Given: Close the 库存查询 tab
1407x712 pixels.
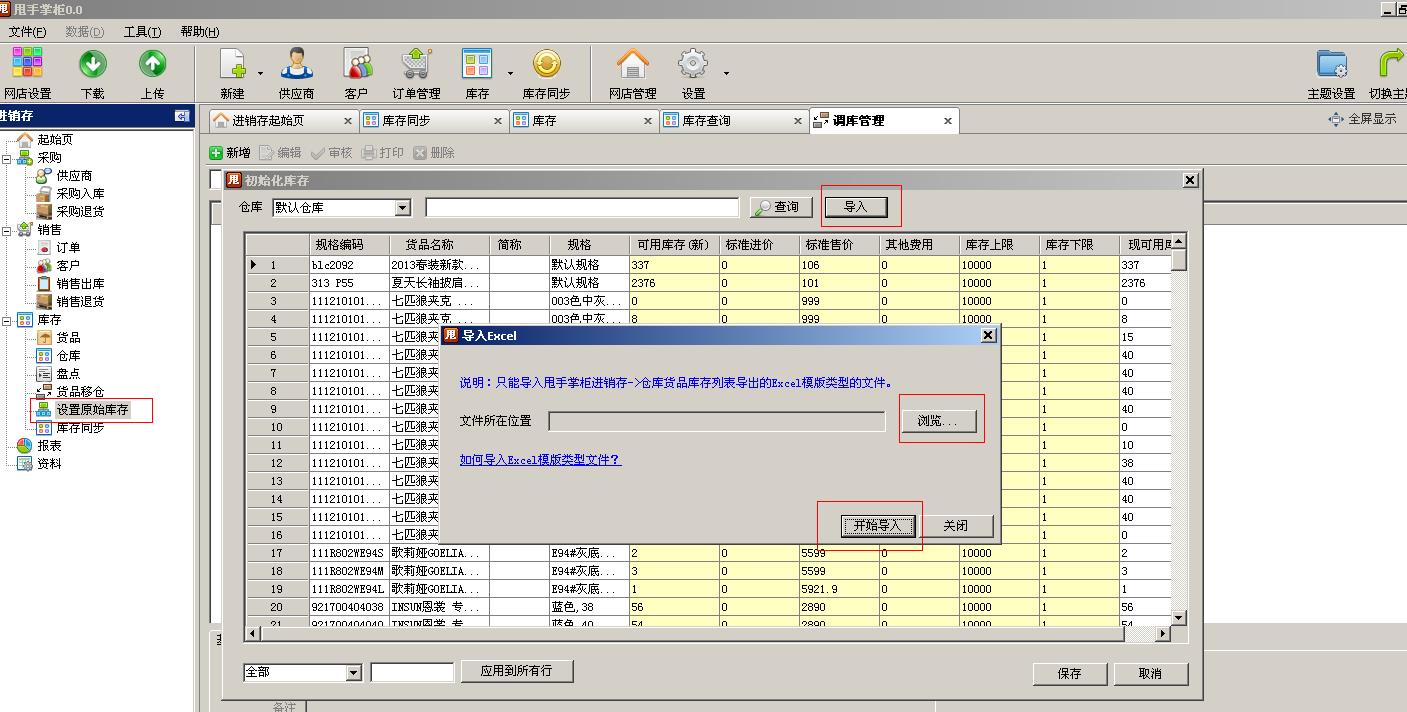Looking at the screenshot, I should pos(798,121).
